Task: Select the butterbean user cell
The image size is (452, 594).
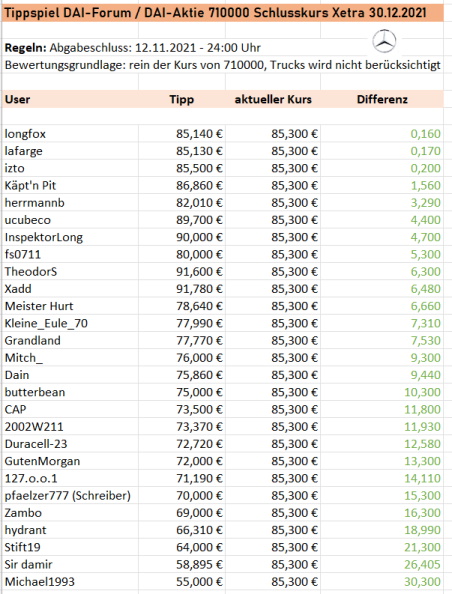Action: point(70,392)
